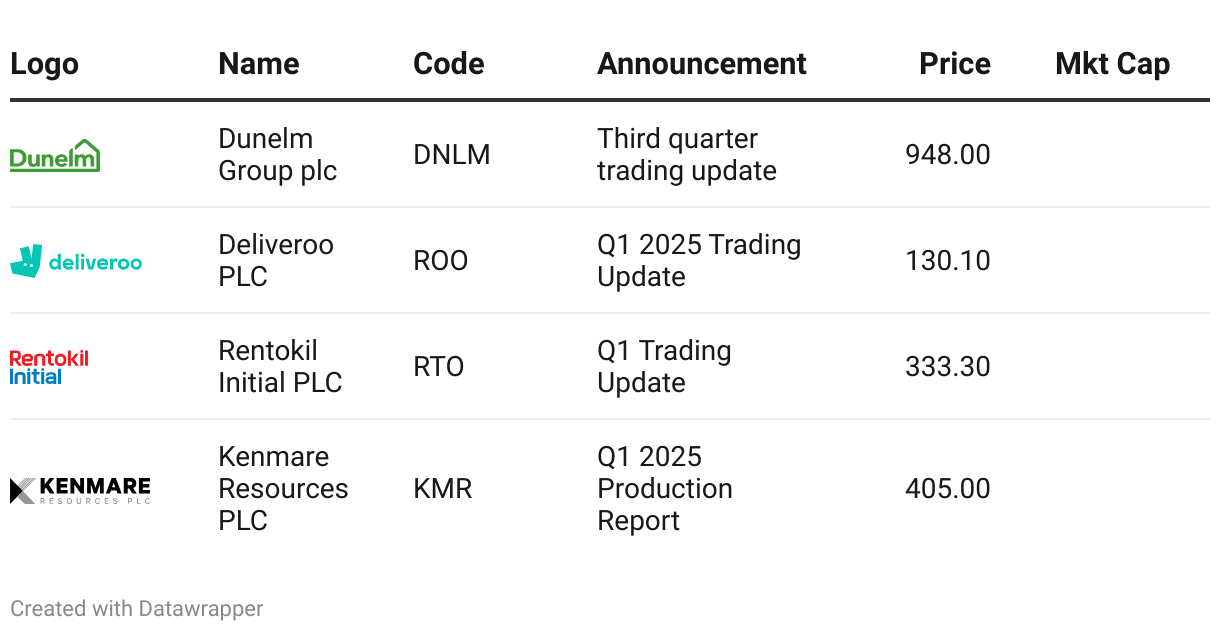Click the ROO ticker code
This screenshot has height=632, width=1220.
[441, 261]
